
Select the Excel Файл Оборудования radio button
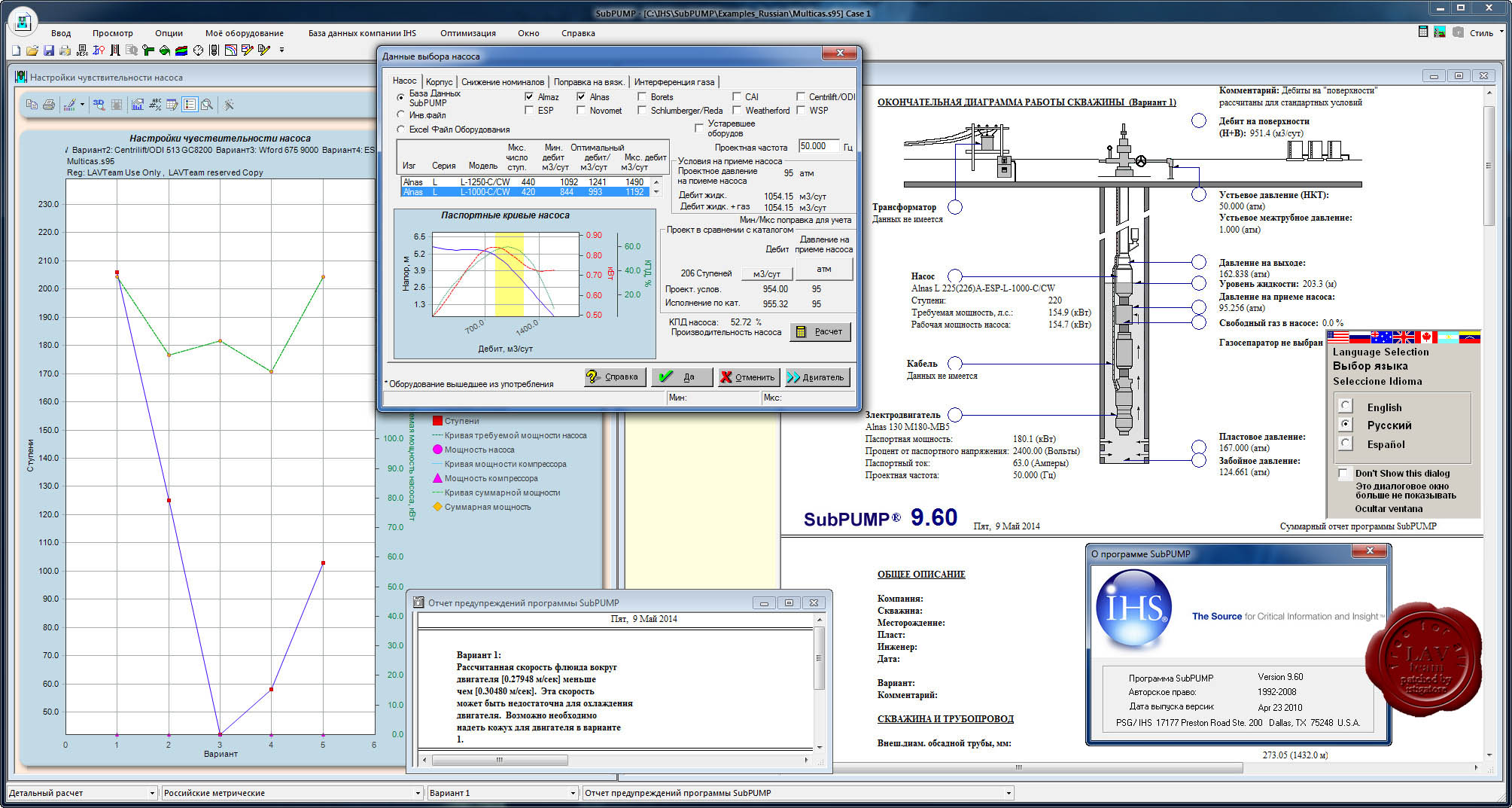coord(401,129)
